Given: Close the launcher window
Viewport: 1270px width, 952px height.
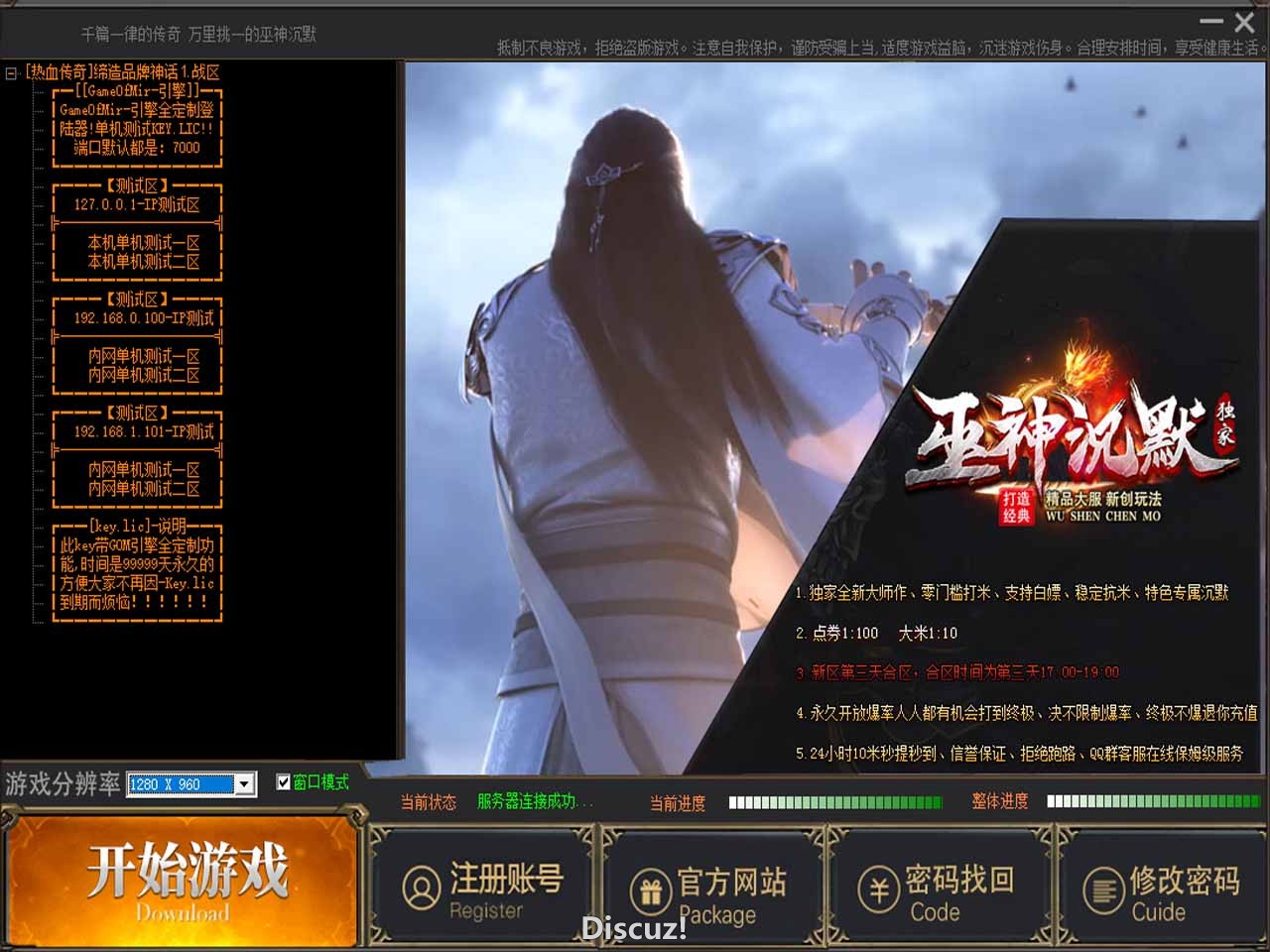Looking at the screenshot, I should (x=1244, y=21).
